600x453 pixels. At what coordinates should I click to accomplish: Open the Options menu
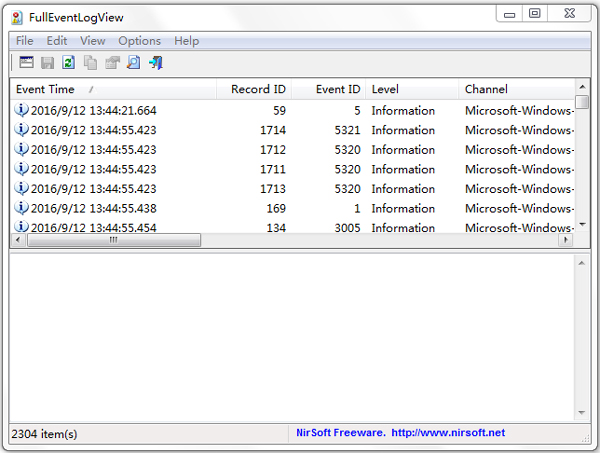pyautogui.click(x=139, y=41)
